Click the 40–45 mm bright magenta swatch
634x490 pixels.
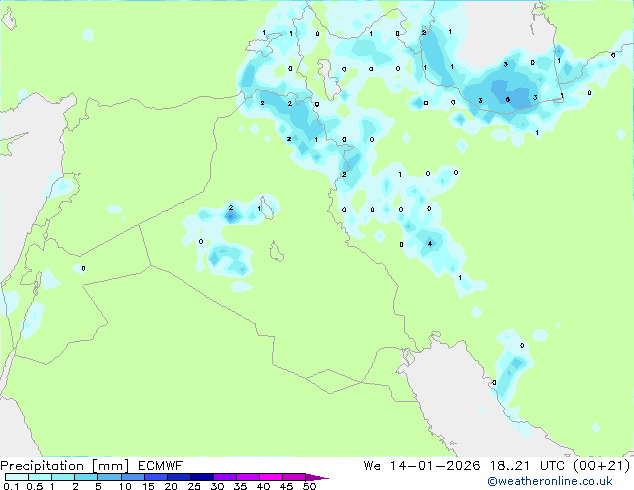tap(271, 477)
